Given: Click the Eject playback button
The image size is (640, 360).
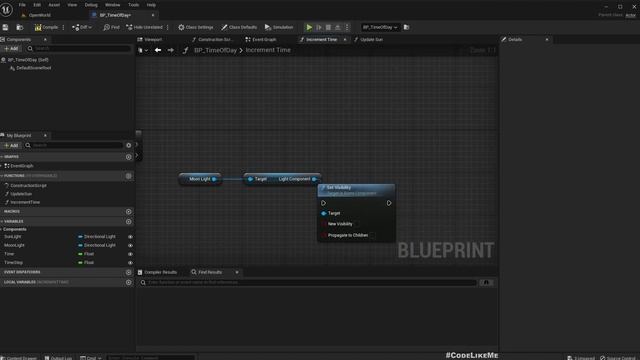Looking at the screenshot, I should tap(338, 27).
